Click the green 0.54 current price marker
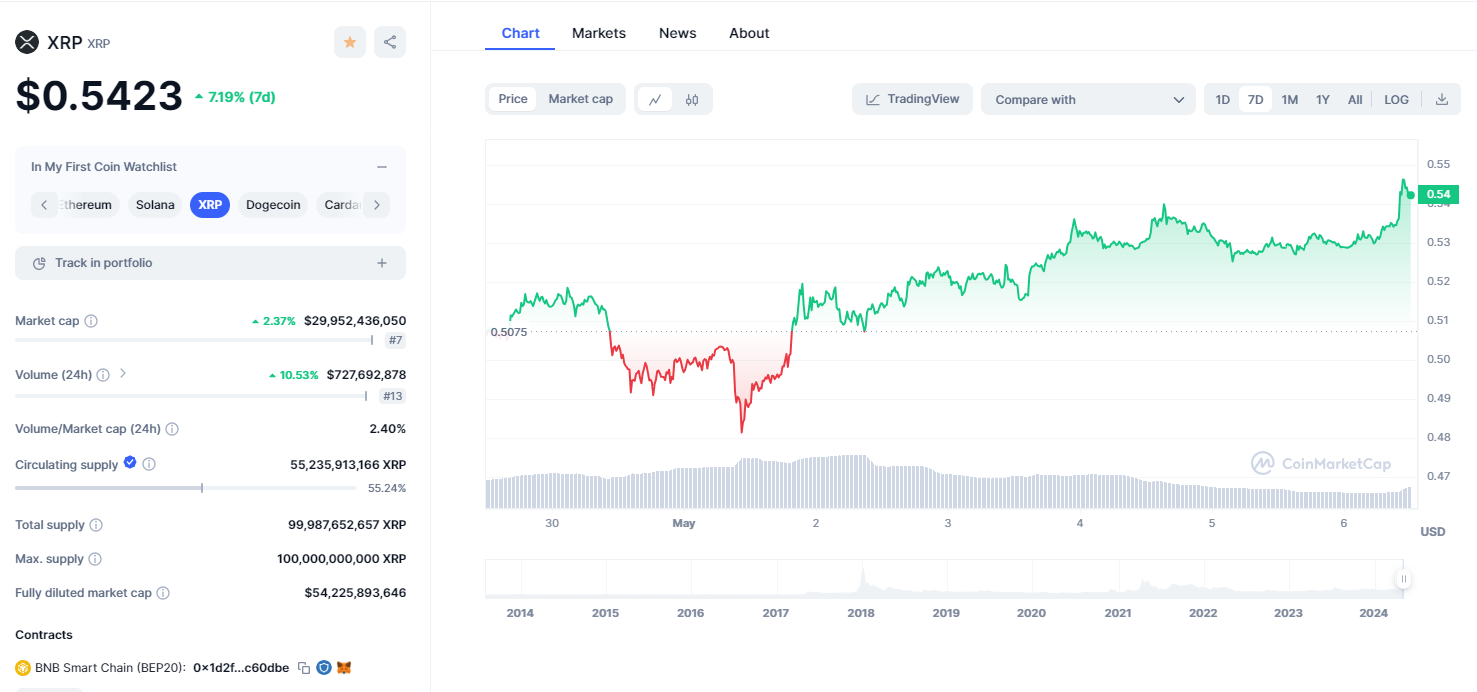 pos(1438,194)
